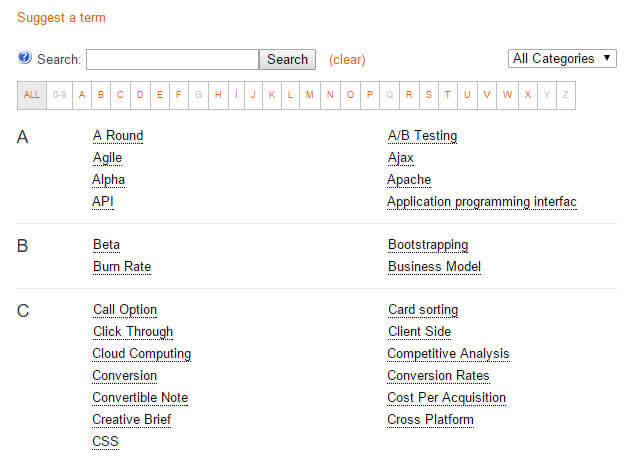Click inside the search text field

click(172, 60)
